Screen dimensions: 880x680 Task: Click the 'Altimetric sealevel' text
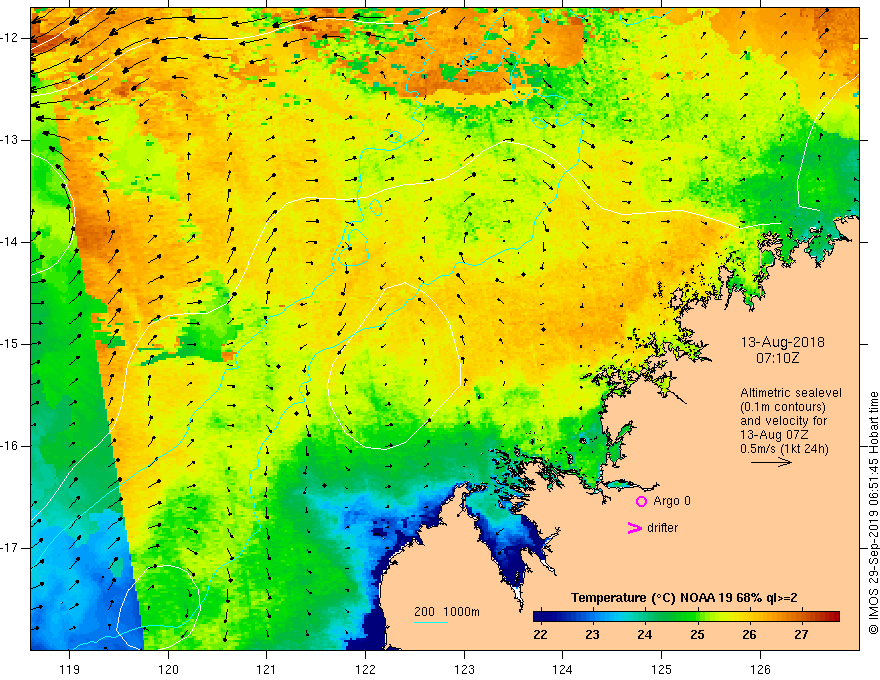click(x=791, y=393)
